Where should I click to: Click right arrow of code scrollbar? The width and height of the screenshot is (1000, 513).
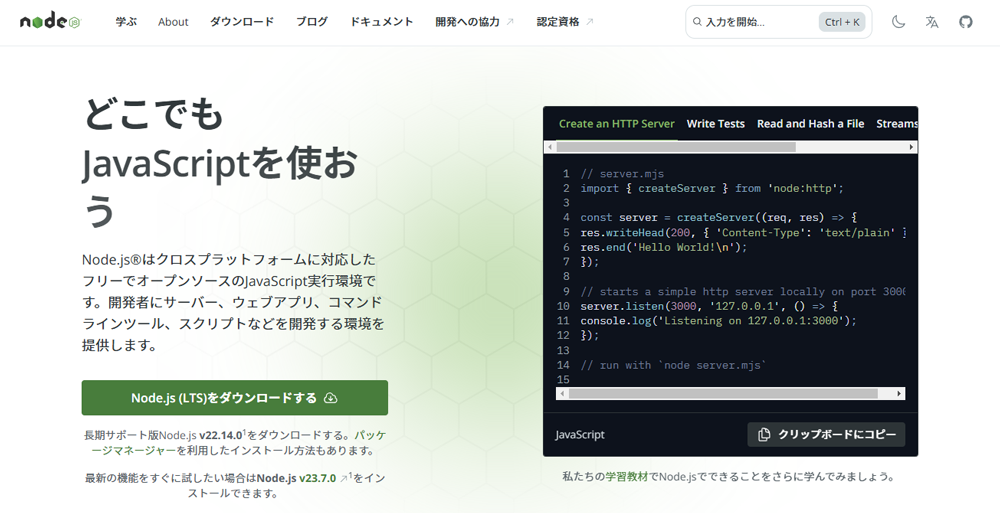click(x=899, y=394)
